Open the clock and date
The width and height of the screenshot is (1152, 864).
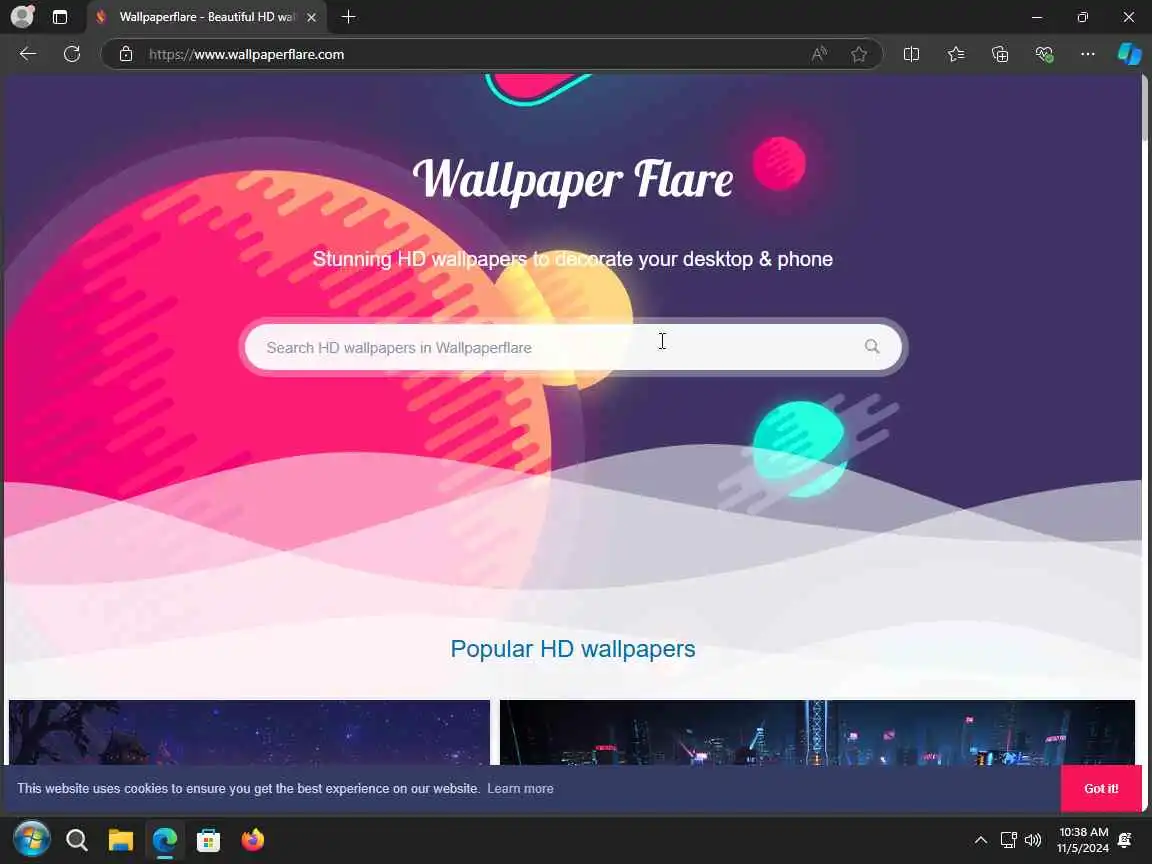tap(1083, 840)
